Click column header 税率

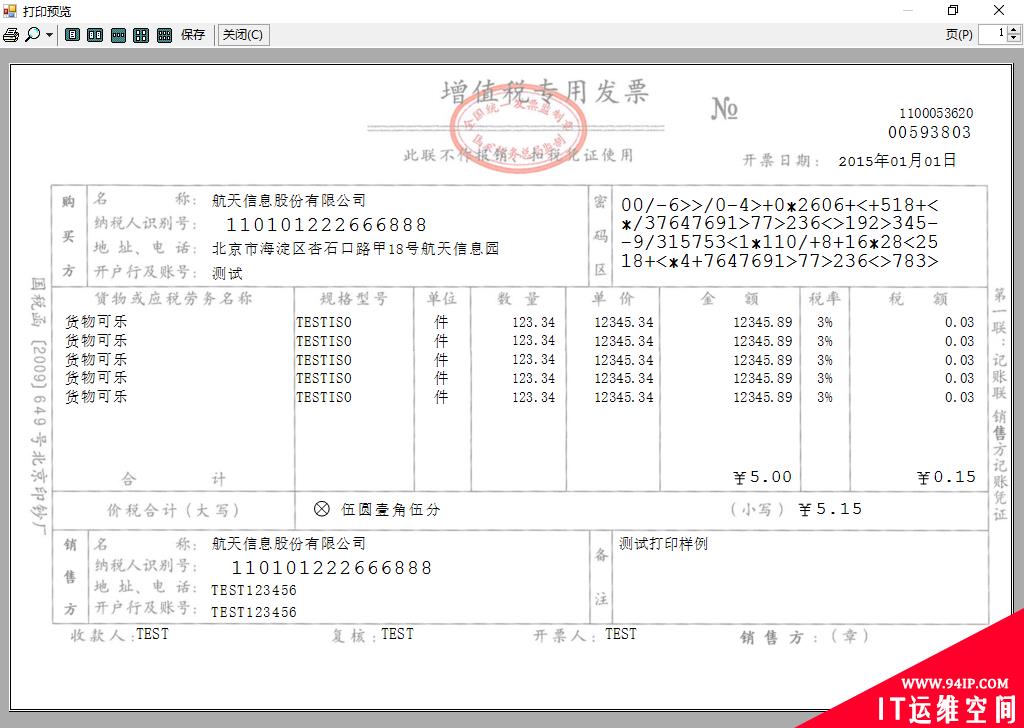pyautogui.click(x=825, y=299)
